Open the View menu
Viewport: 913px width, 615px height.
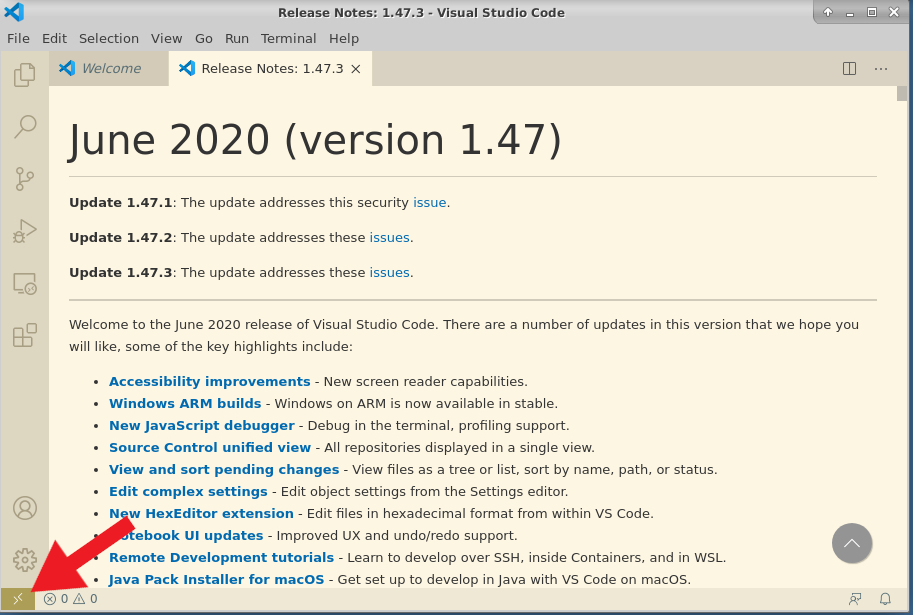[167, 38]
